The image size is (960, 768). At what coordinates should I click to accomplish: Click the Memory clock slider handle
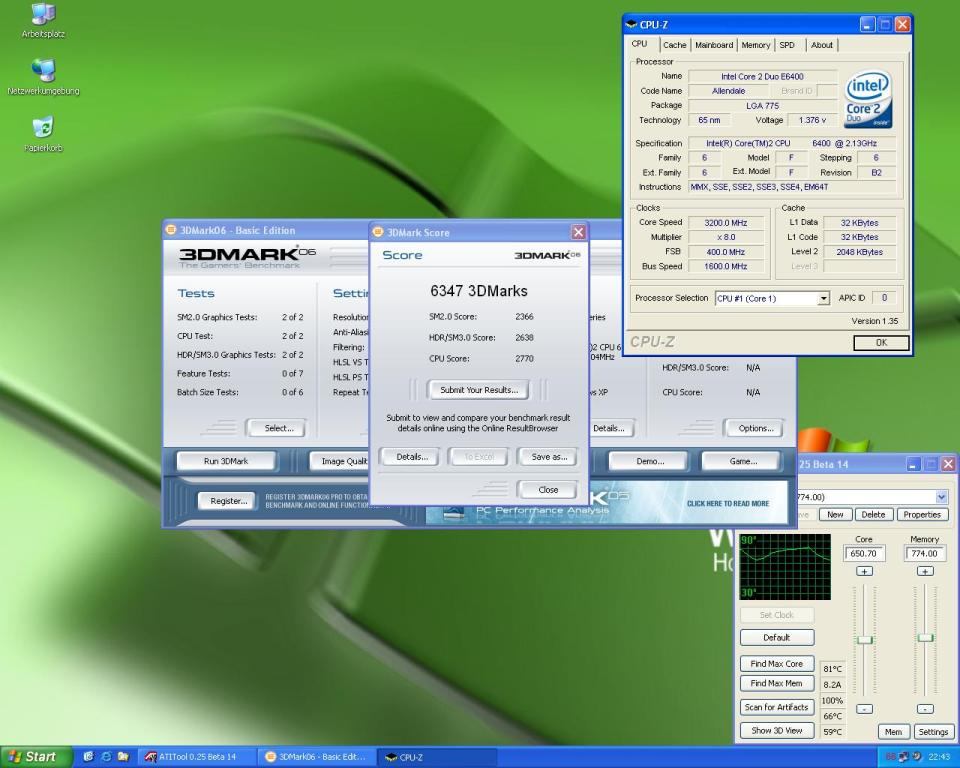(x=925, y=638)
